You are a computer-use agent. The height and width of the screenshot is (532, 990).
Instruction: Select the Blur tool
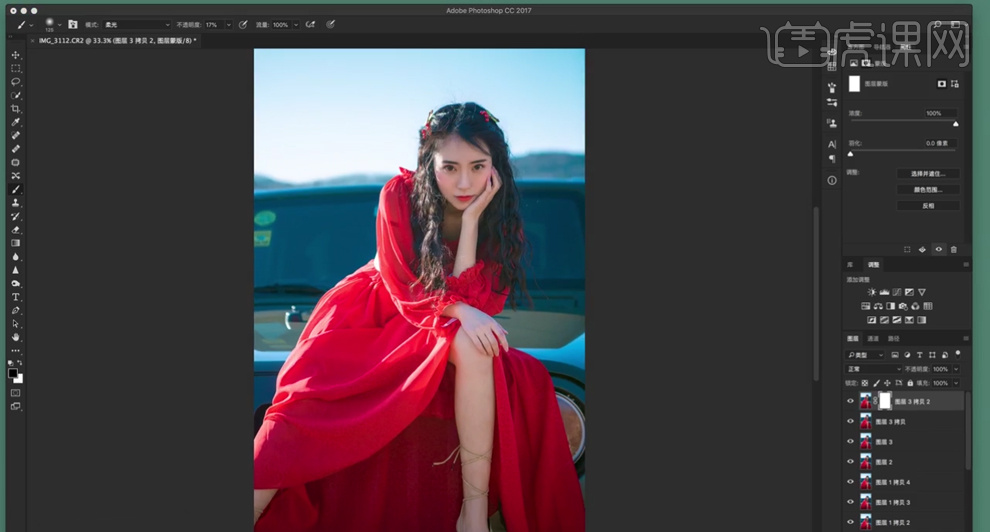[16, 257]
